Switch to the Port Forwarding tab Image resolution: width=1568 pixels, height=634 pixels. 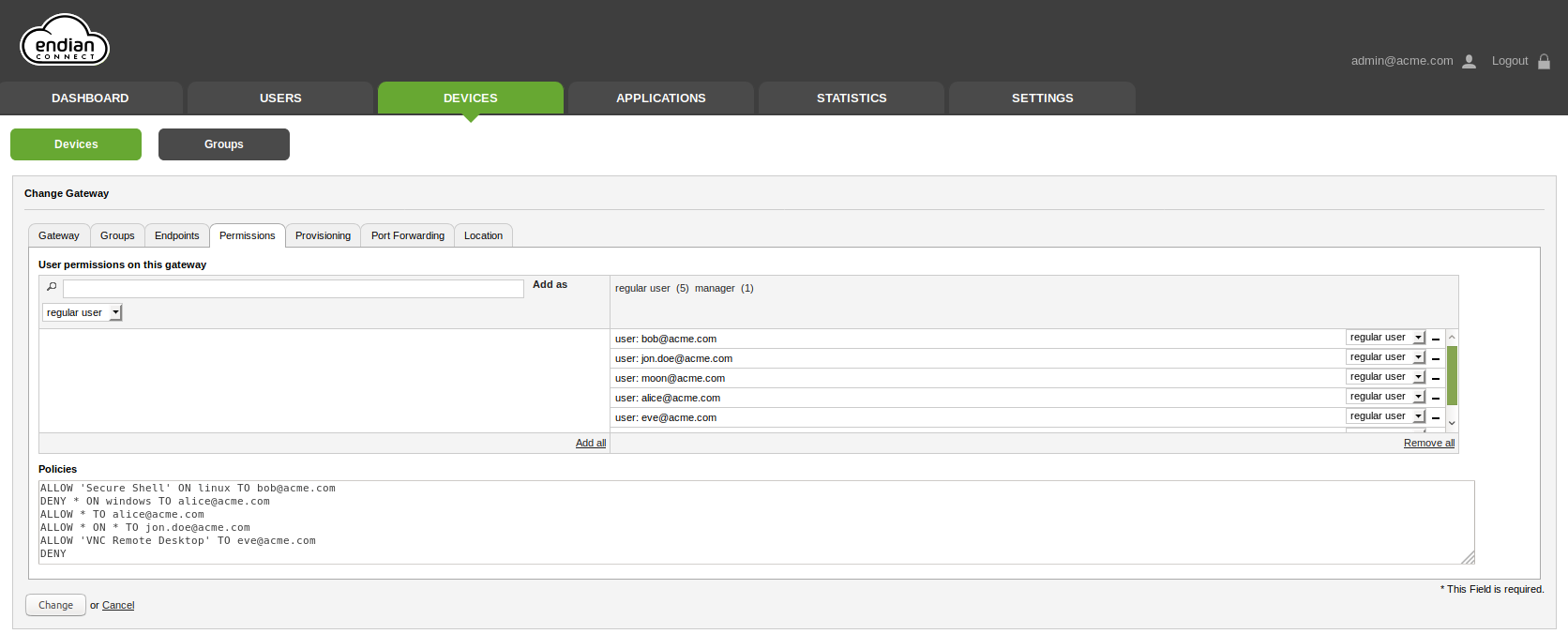[x=407, y=235]
